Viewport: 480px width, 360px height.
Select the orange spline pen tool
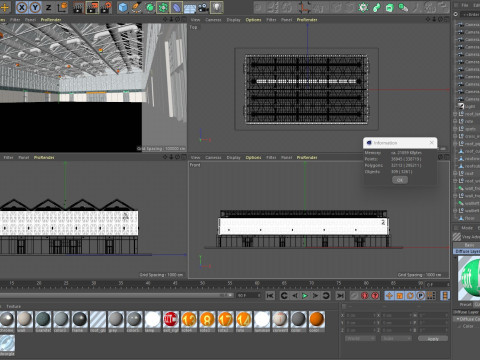(136, 7)
